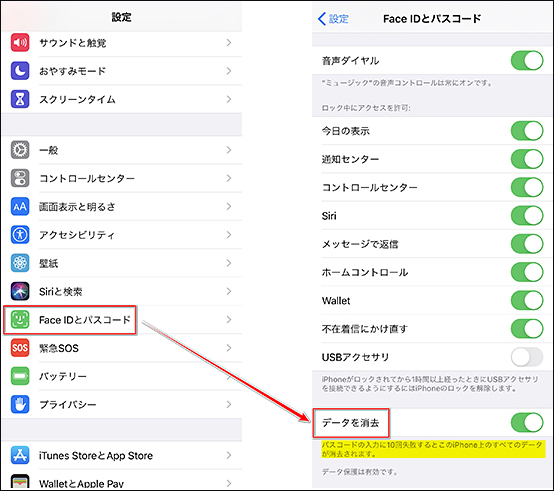Select the 一般 row label

point(48,150)
